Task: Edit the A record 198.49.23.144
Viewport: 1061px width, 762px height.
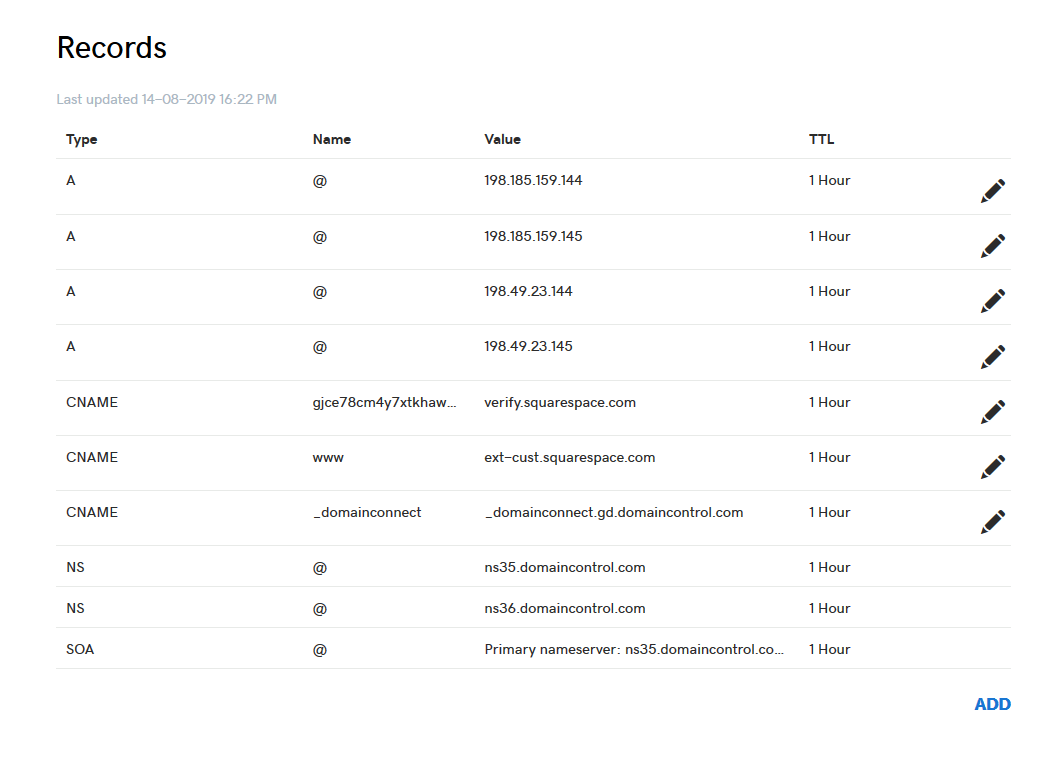Action: tap(993, 300)
